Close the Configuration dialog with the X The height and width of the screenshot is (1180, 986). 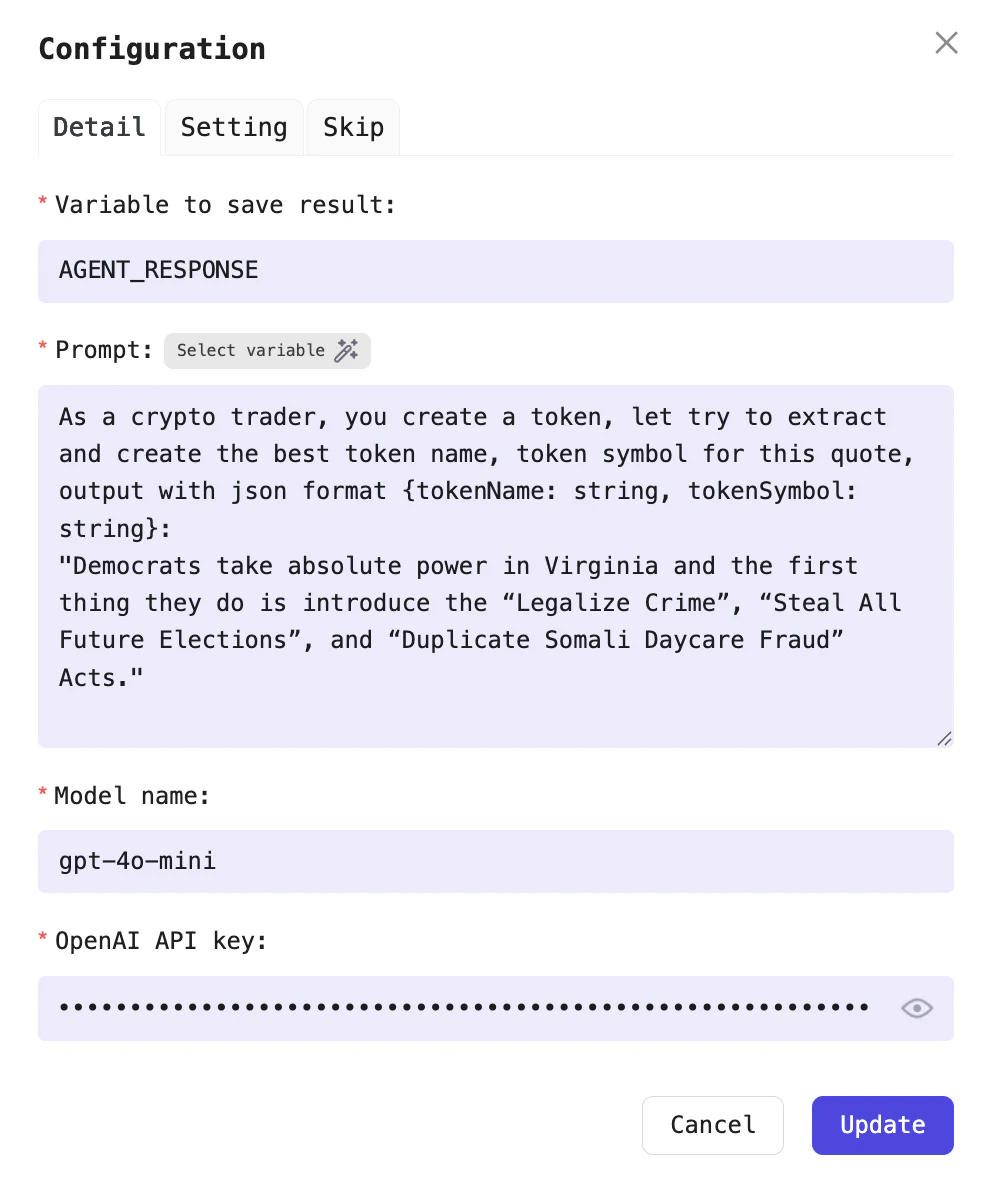point(946,43)
